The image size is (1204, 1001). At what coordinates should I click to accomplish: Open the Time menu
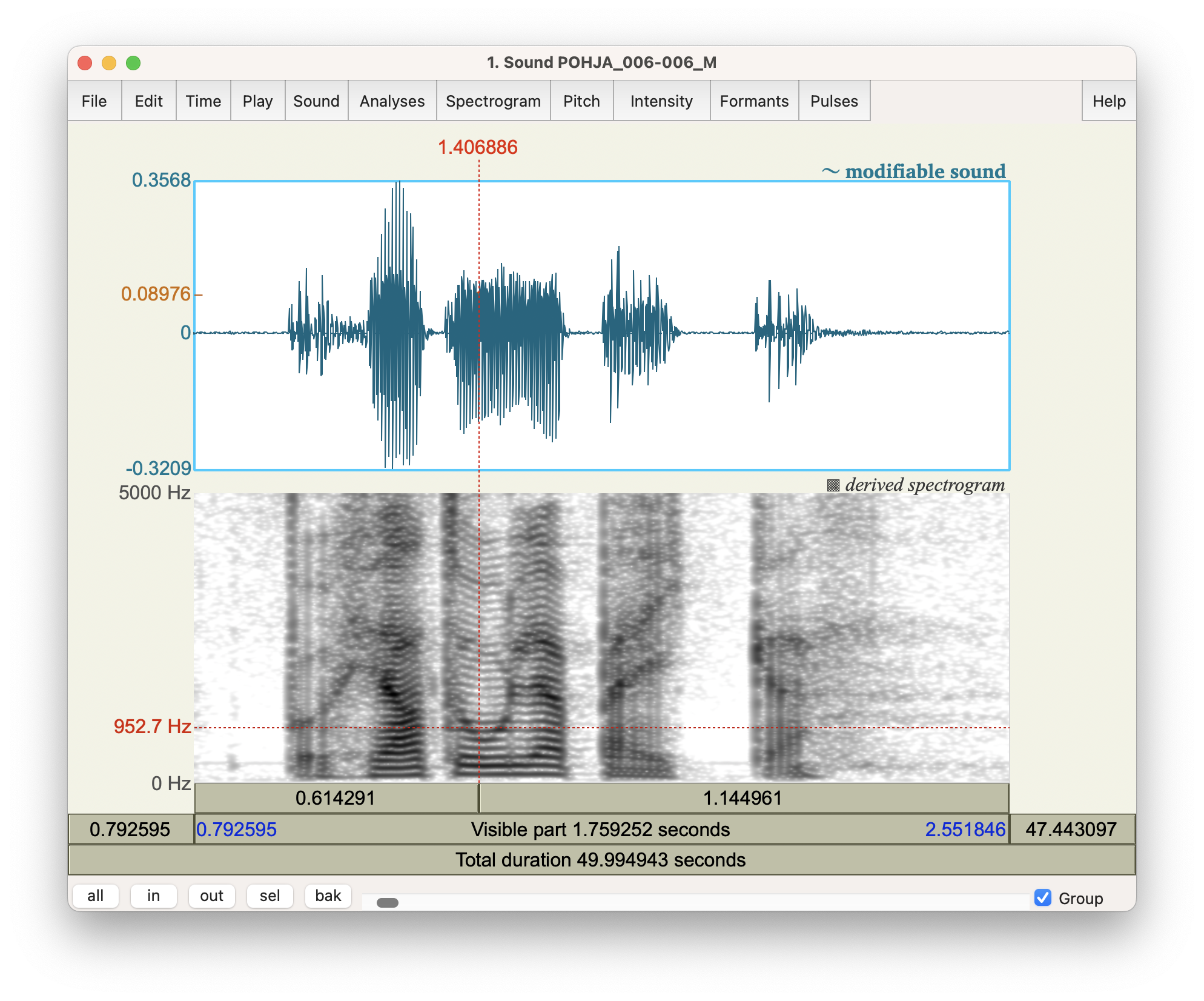click(x=203, y=101)
